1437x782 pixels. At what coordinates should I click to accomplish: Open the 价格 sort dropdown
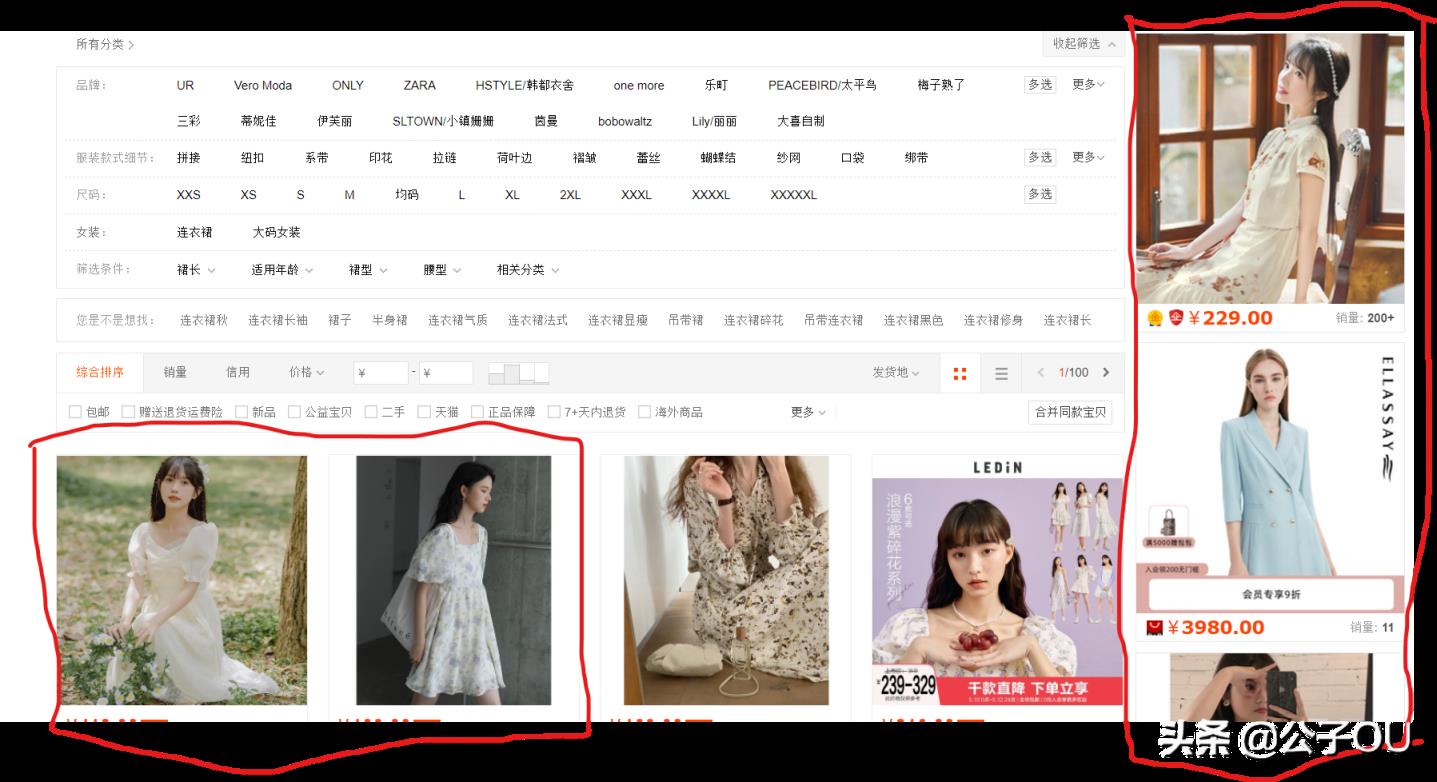[307, 372]
